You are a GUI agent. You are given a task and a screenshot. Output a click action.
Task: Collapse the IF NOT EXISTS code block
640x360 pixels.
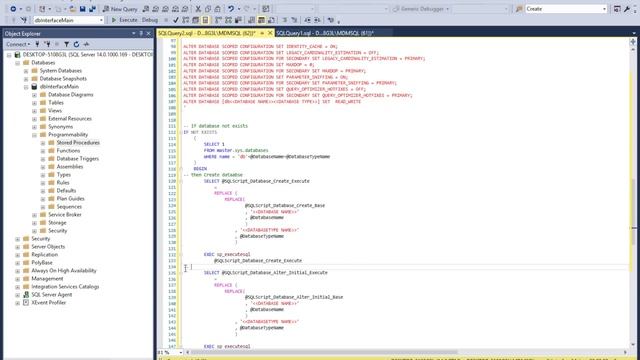tap(181, 132)
